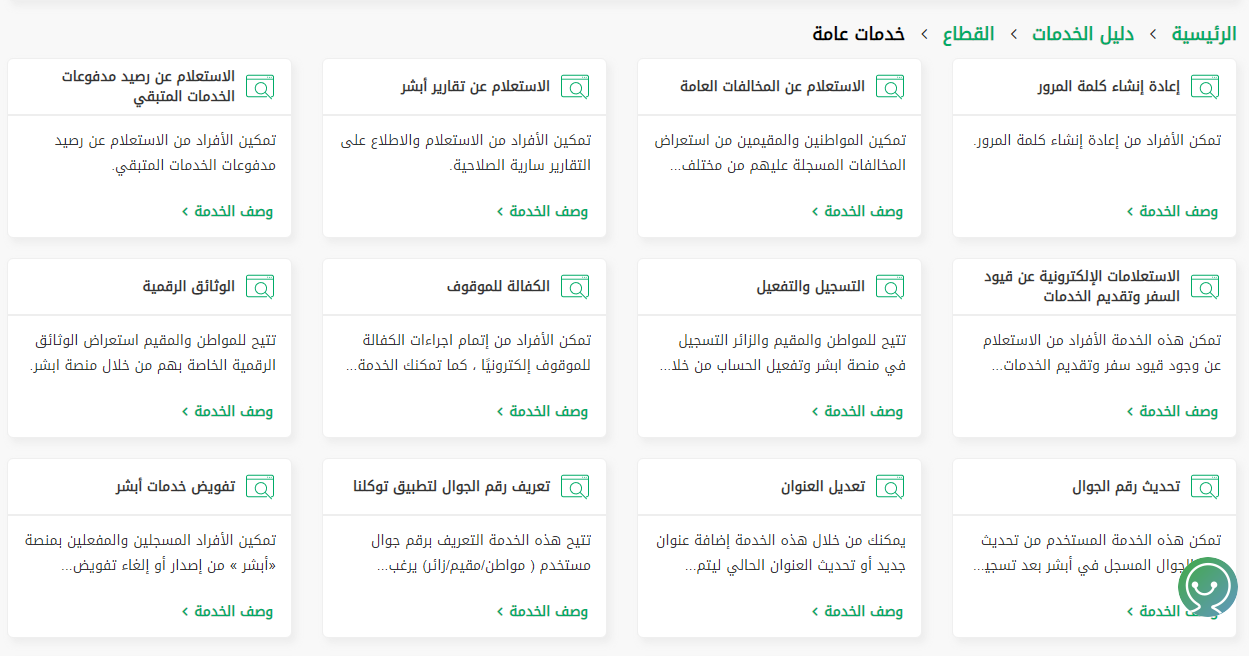Expand وصف الخدمة under الوثائق الرقمية
The image size is (1249, 656).
click(227, 411)
